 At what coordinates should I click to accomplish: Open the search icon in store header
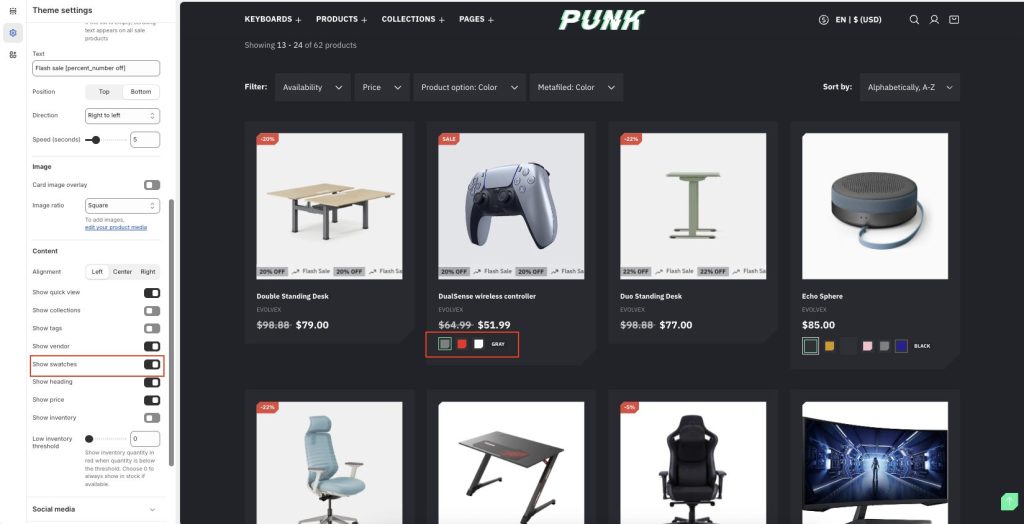tap(914, 20)
